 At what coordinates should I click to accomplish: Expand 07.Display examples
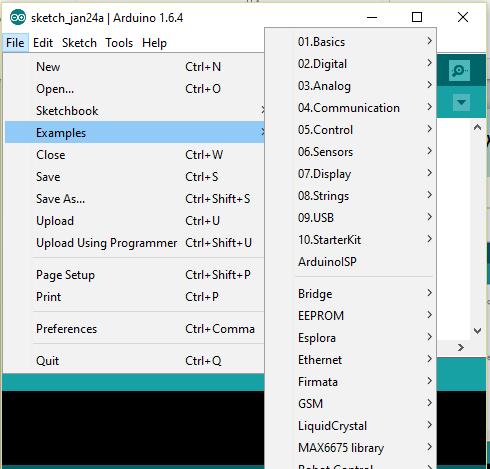351,174
